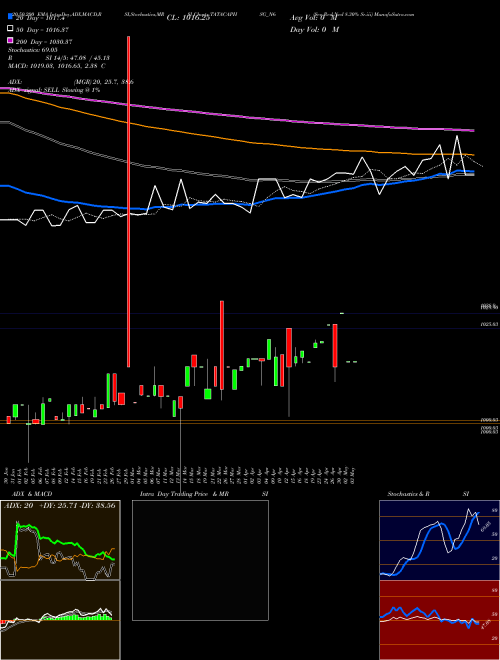Click the ADX '(MGR) 20, 25.7, 38.6' values
500x660 pixels.
click(x=103, y=82)
